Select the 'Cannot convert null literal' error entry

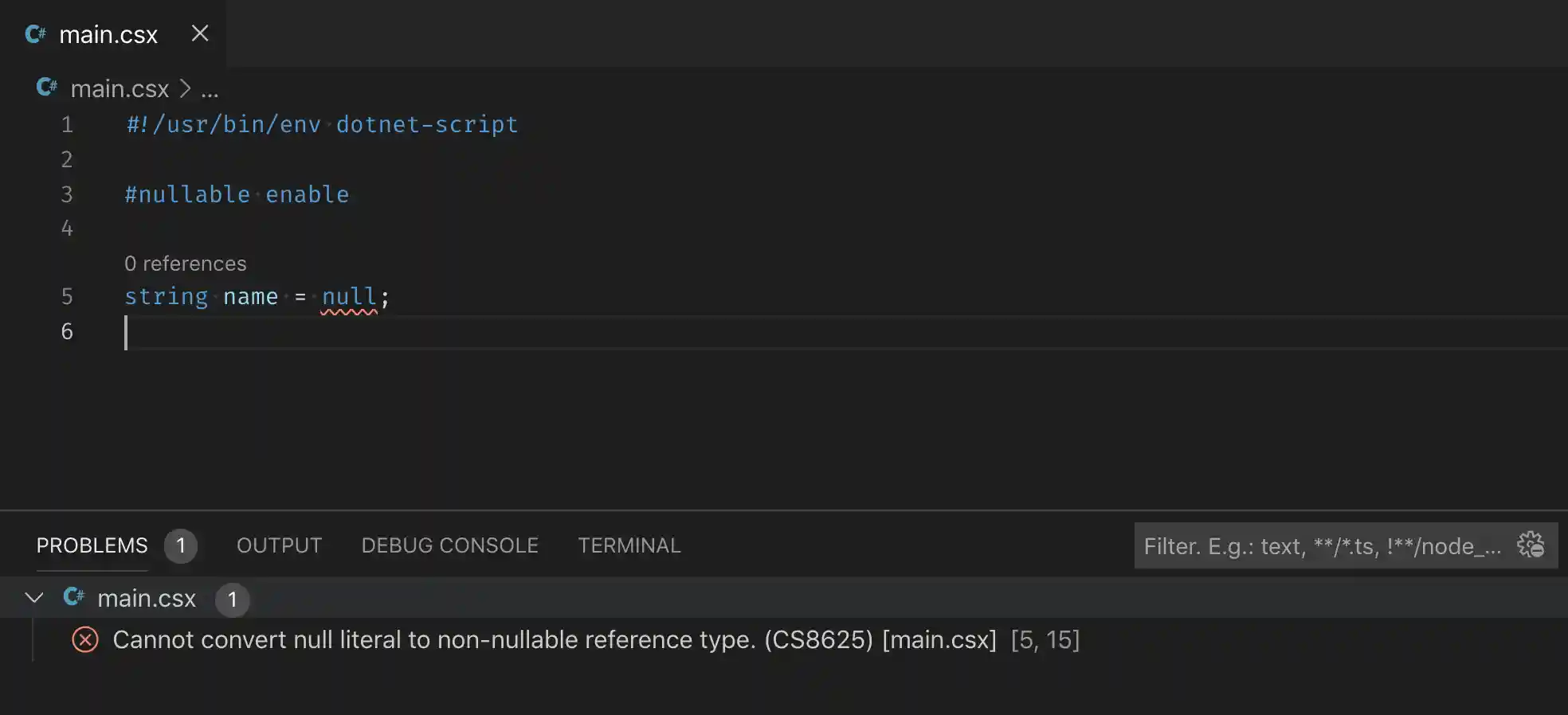pos(494,640)
